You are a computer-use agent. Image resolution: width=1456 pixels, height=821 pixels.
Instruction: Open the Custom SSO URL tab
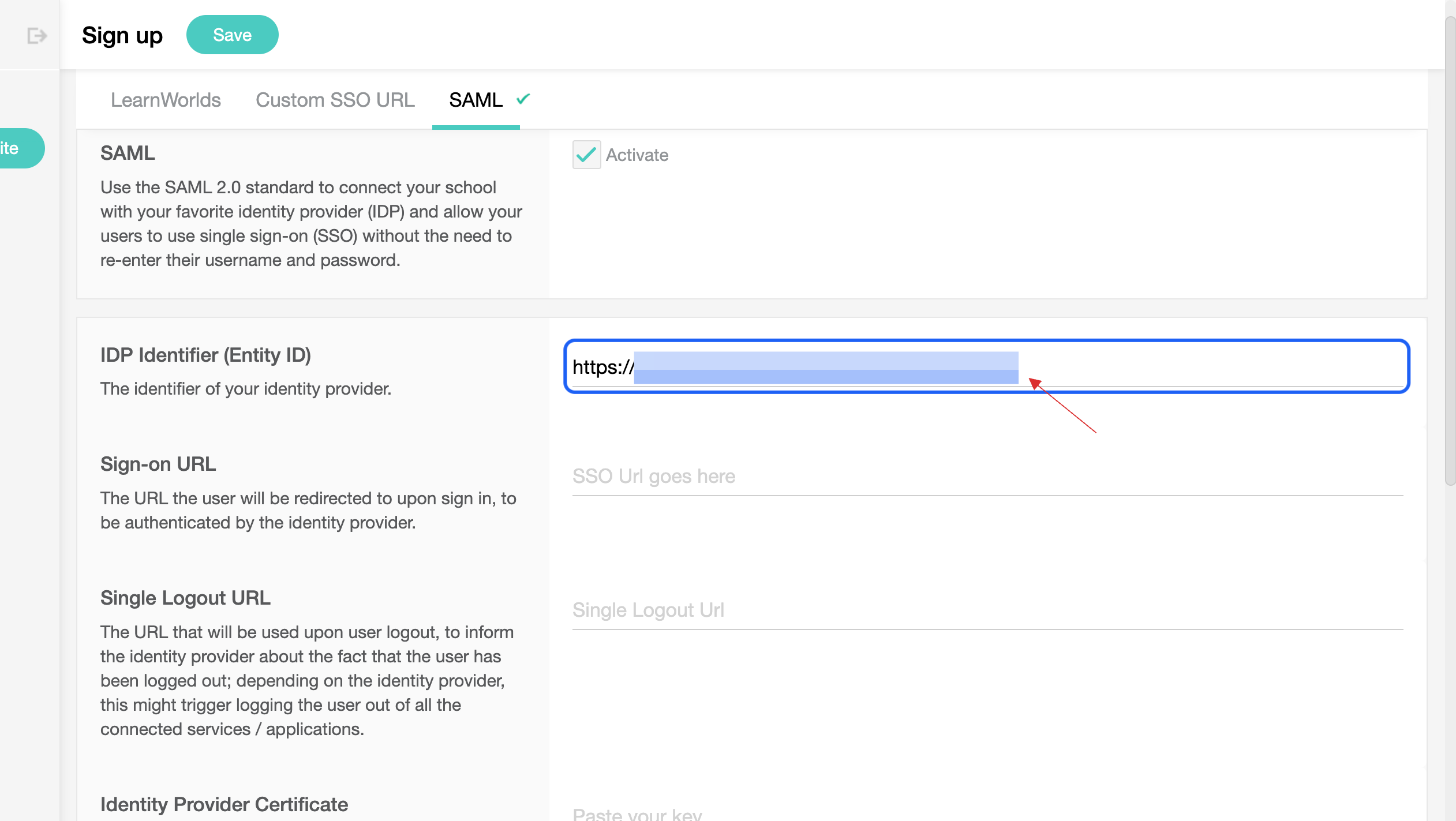pos(335,100)
